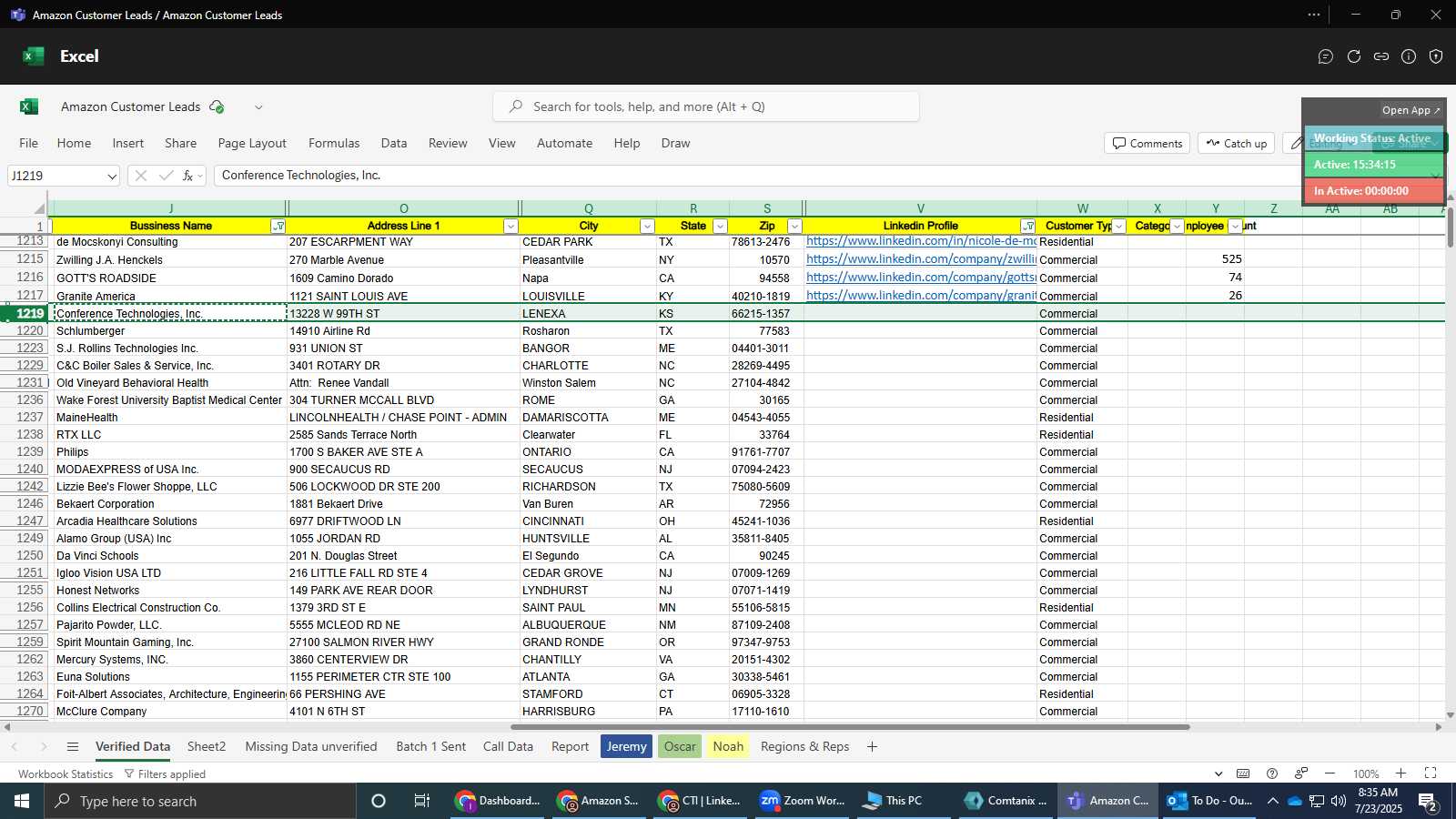
Task: Open Cortana circle icon on taskbar
Action: point(379,801)
